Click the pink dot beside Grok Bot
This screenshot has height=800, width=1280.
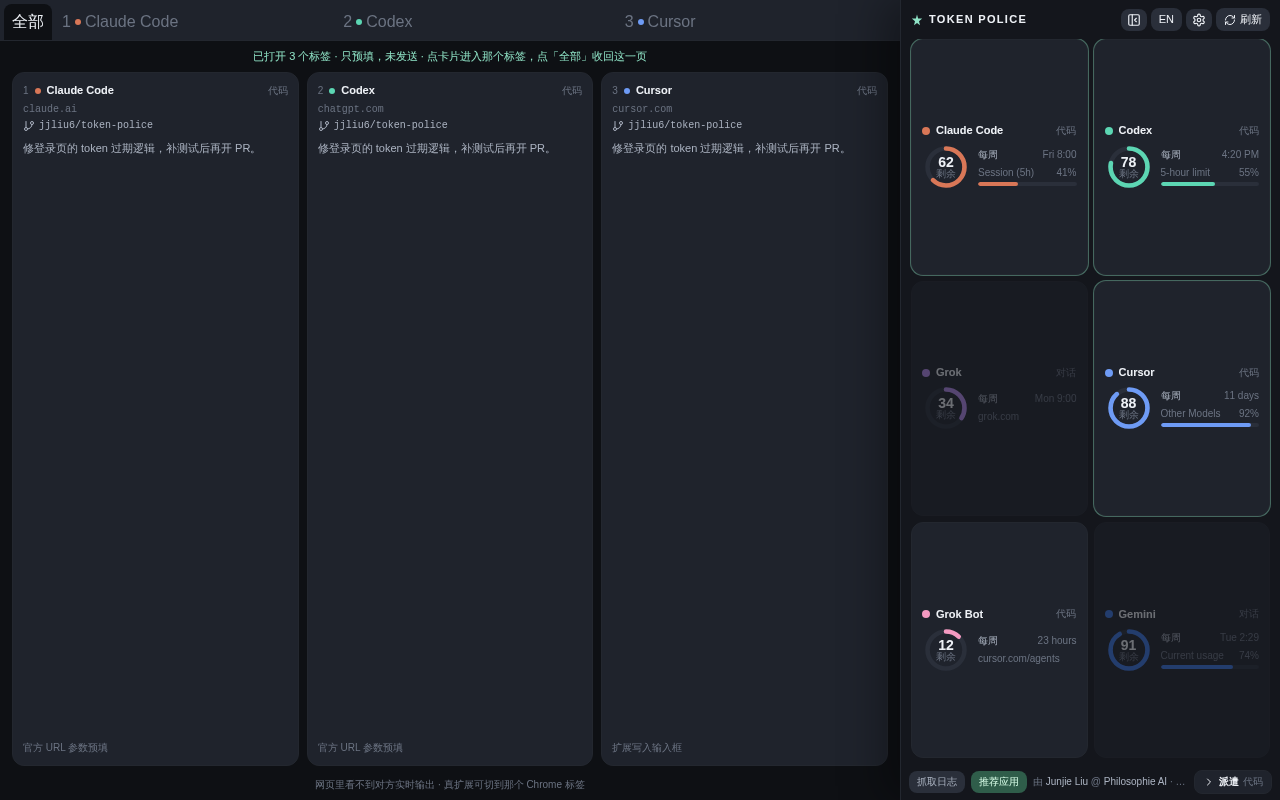point(926,614)
